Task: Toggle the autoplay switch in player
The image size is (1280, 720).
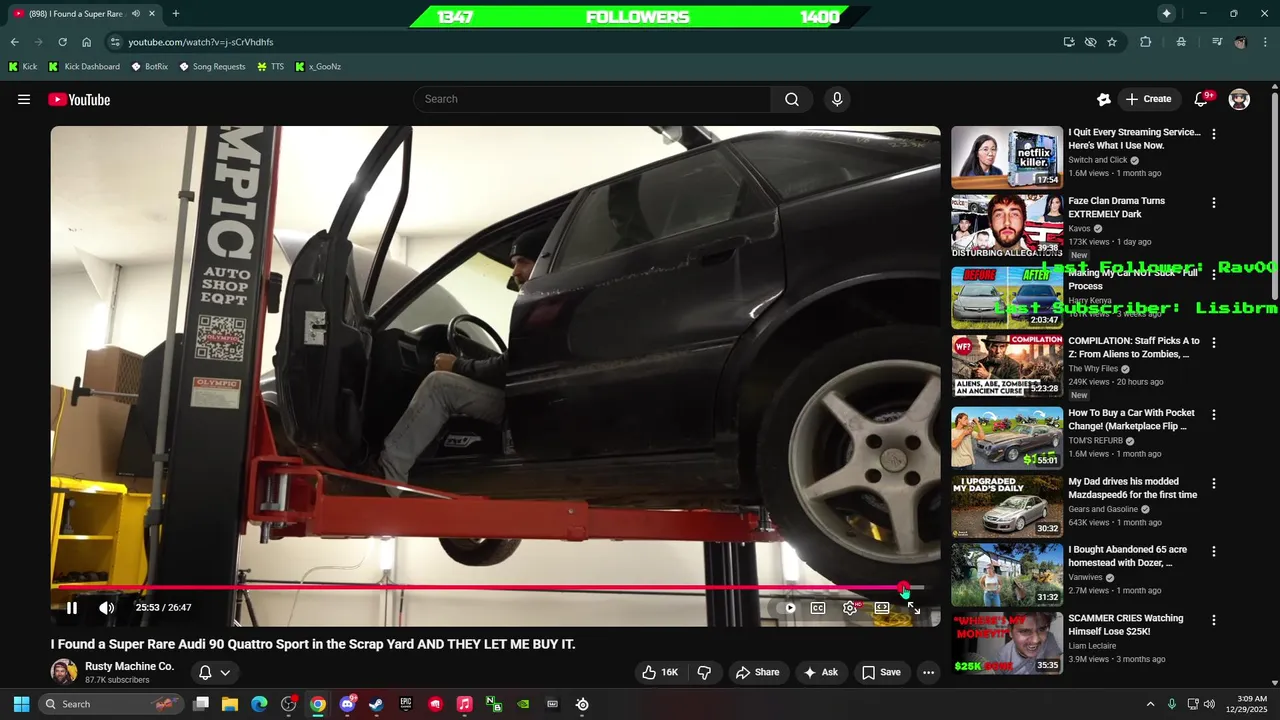Action: click(x=786, y=608)
